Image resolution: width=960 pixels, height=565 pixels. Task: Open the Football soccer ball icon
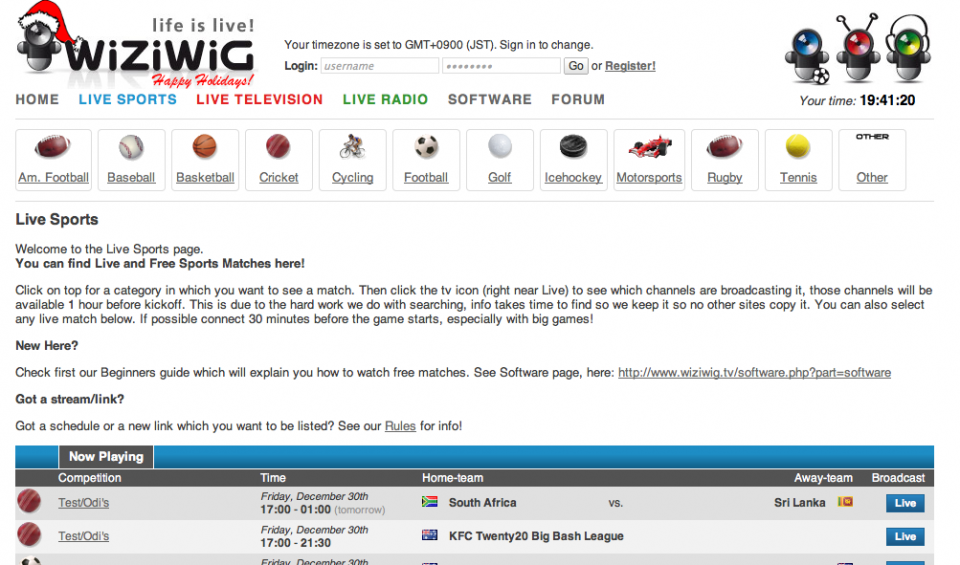(426, 147)
